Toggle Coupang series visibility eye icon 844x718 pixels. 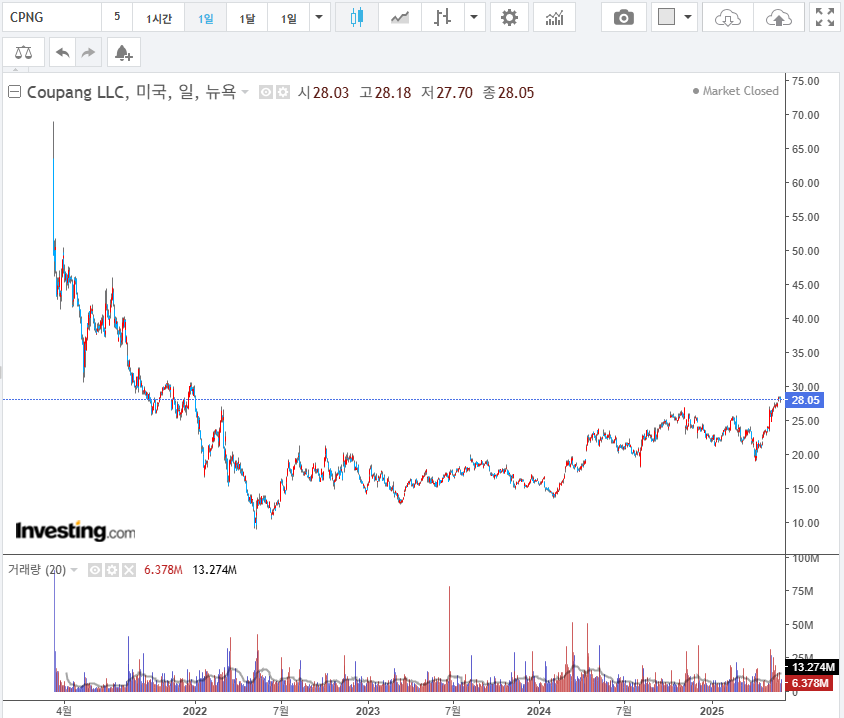pos(266,93)
